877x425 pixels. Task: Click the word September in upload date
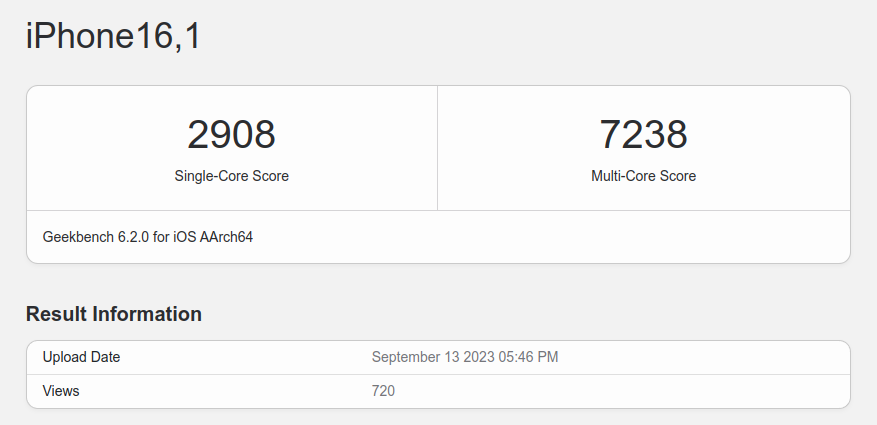(x=405, y=357)
